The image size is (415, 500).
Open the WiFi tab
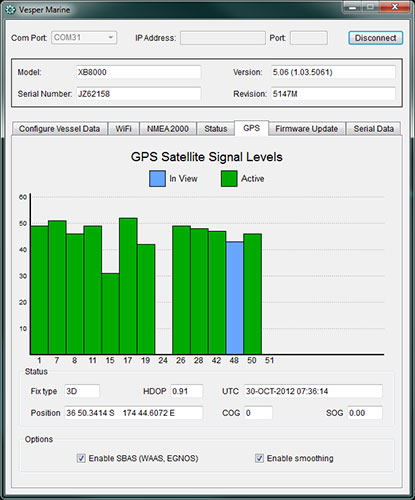tap(123, 129)
